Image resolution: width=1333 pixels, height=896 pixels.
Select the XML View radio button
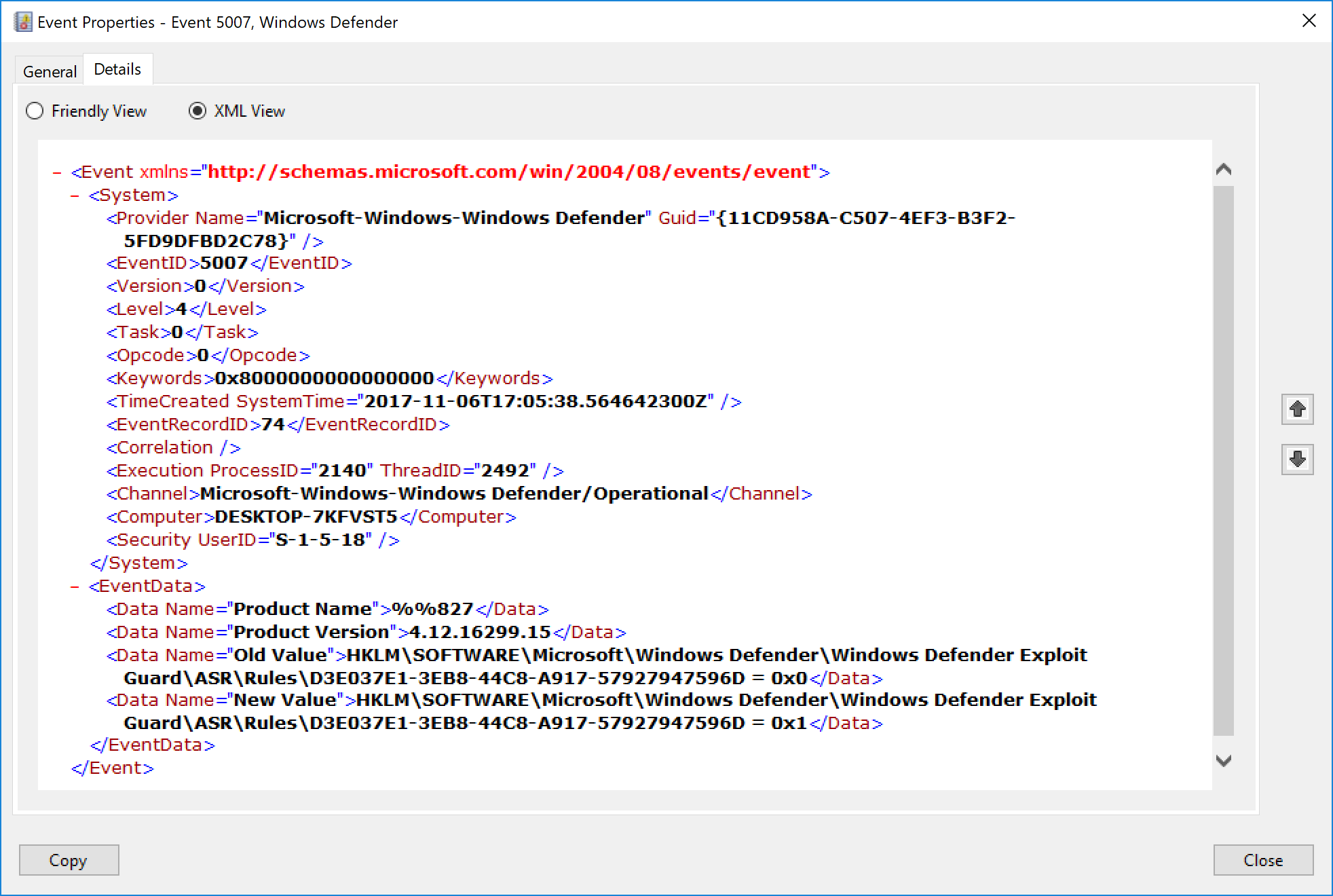coord(198,111)
